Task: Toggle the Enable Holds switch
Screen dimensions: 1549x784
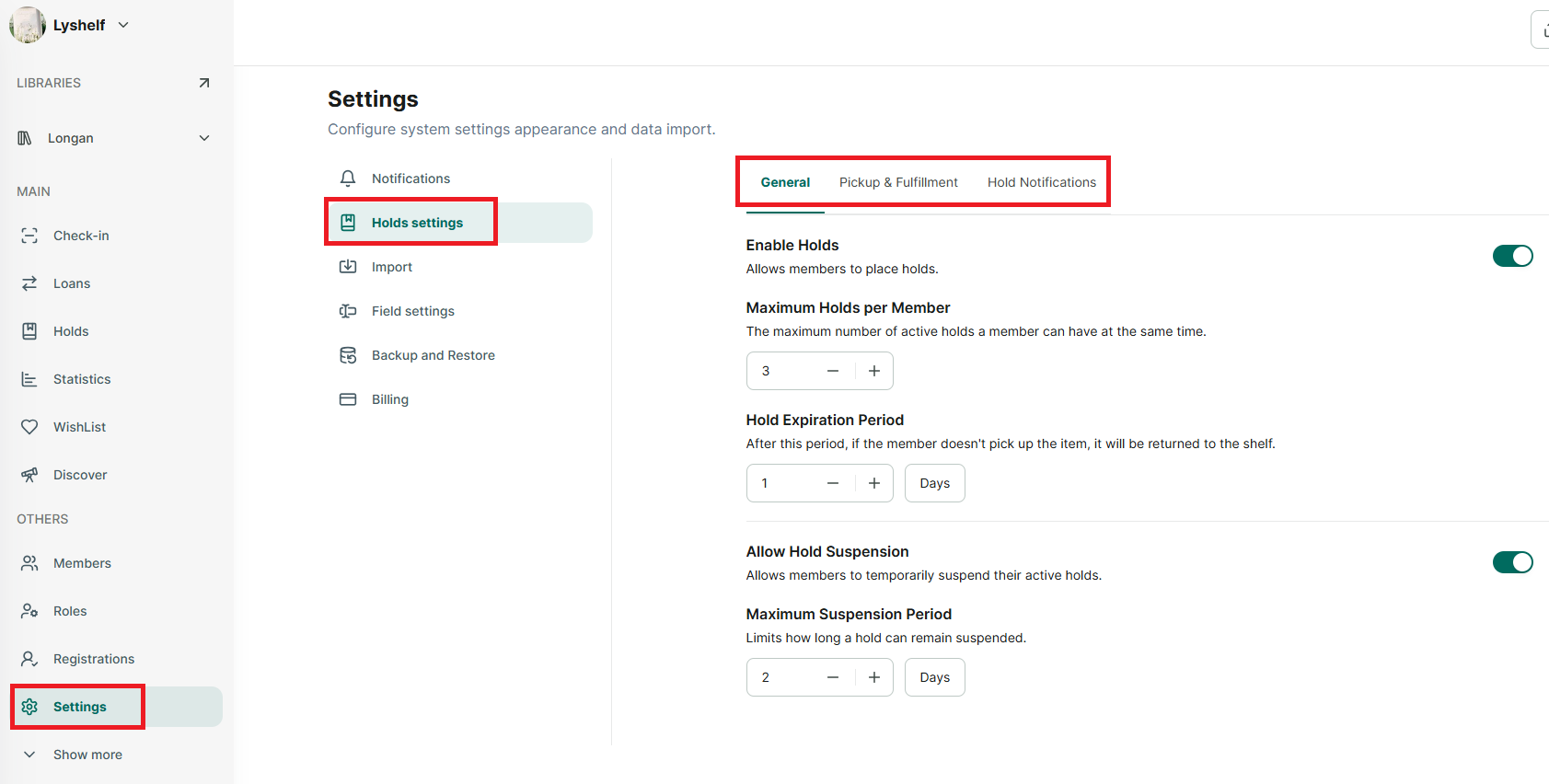Action: 1512,256
